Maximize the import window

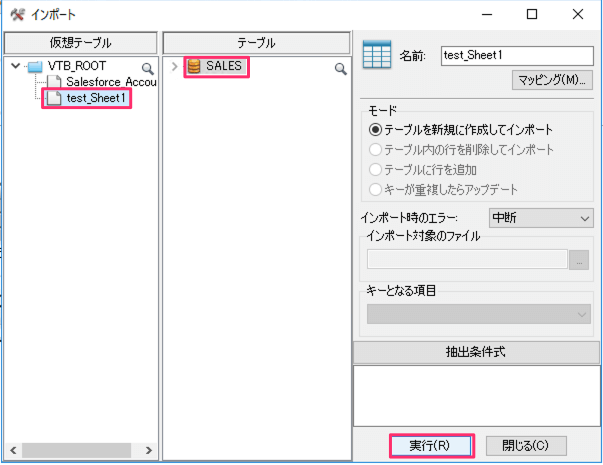click(532, 15)
